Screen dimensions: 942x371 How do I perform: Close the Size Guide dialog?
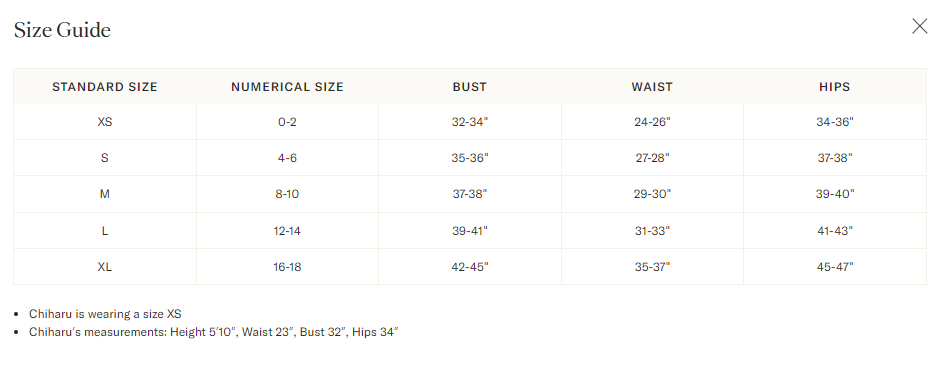(x=920, y=26)
